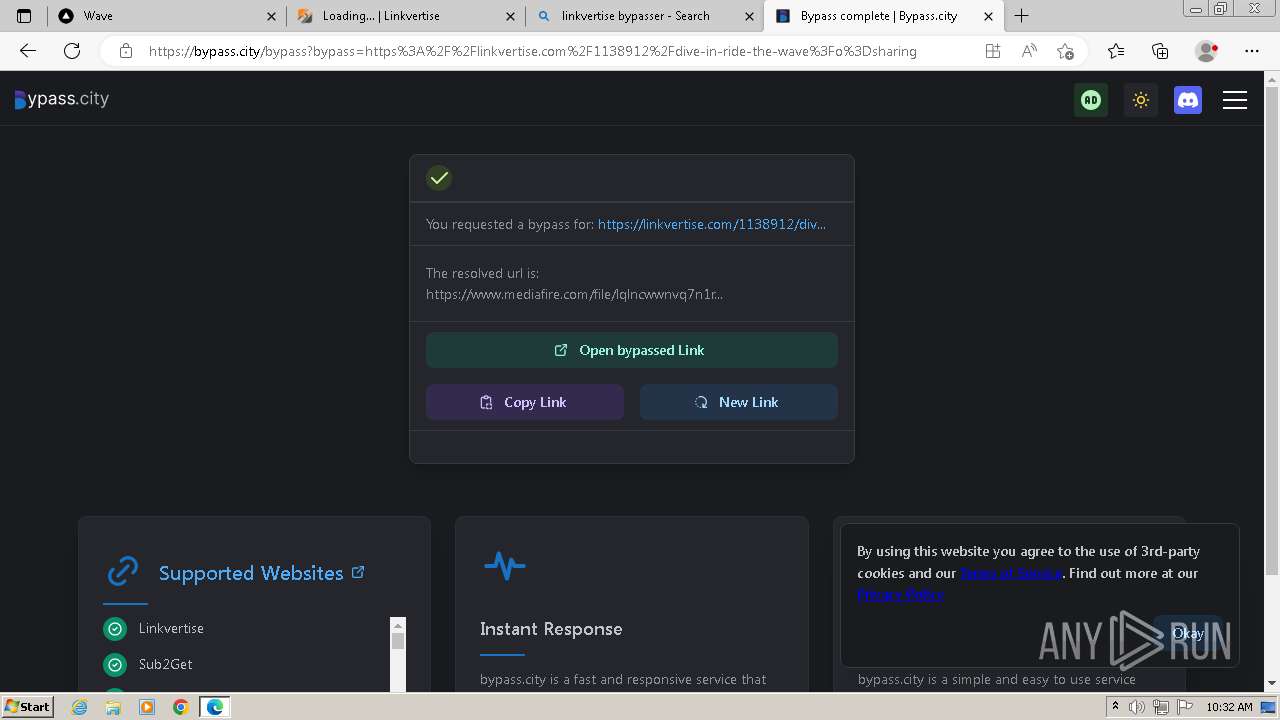
Task: Open Privacy Policy link in cookie notice
Action: (x=900, y=594)
